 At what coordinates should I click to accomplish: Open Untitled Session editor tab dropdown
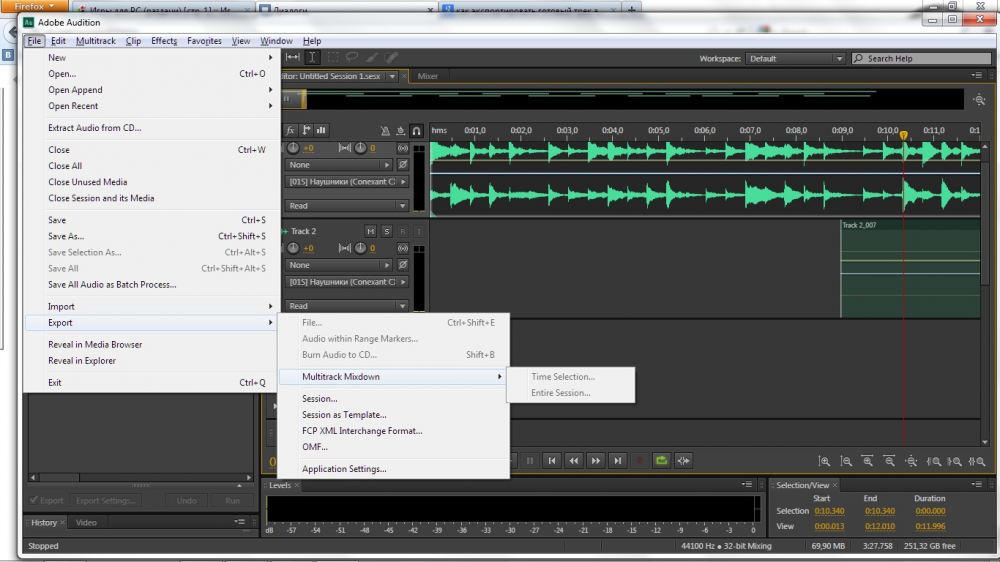tap(392, 76)
